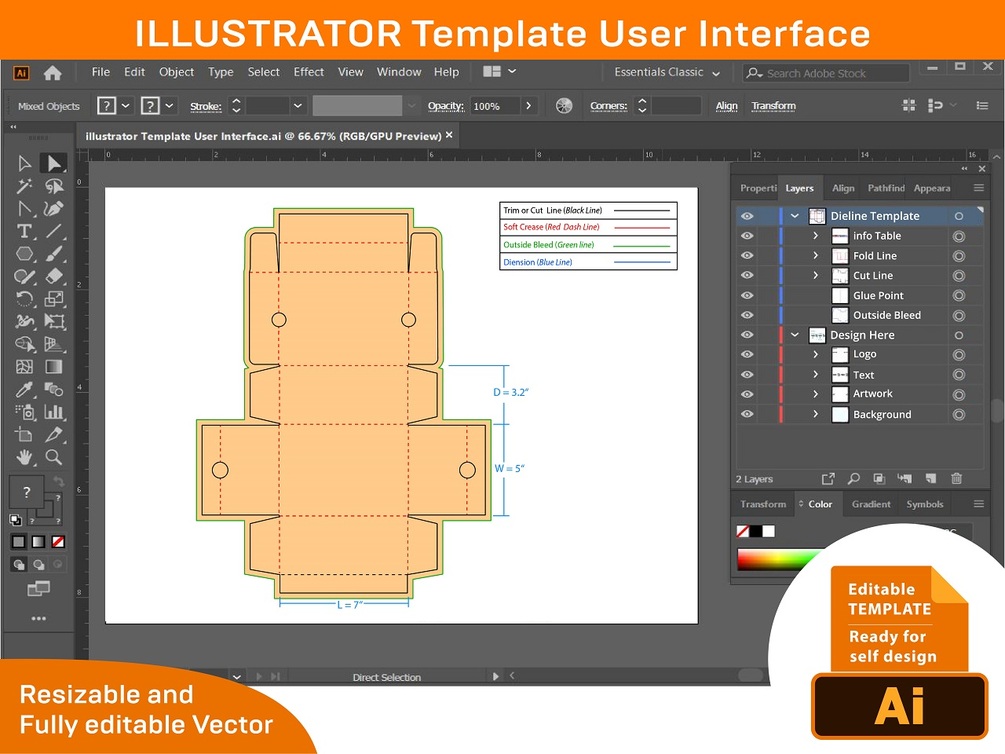This screenshot has height=754, width=1005.
Task: Select the Type tool
Action: (24, 231)
